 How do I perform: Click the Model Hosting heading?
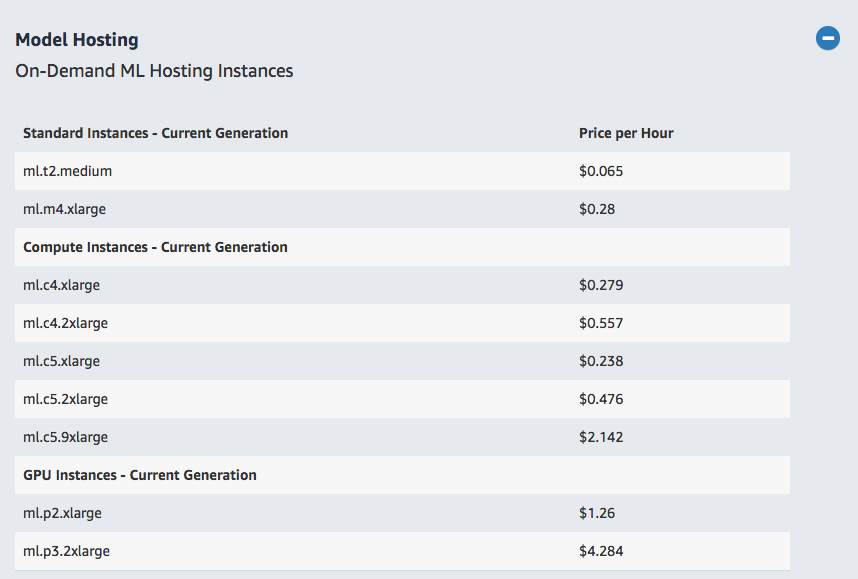point(77,40)
